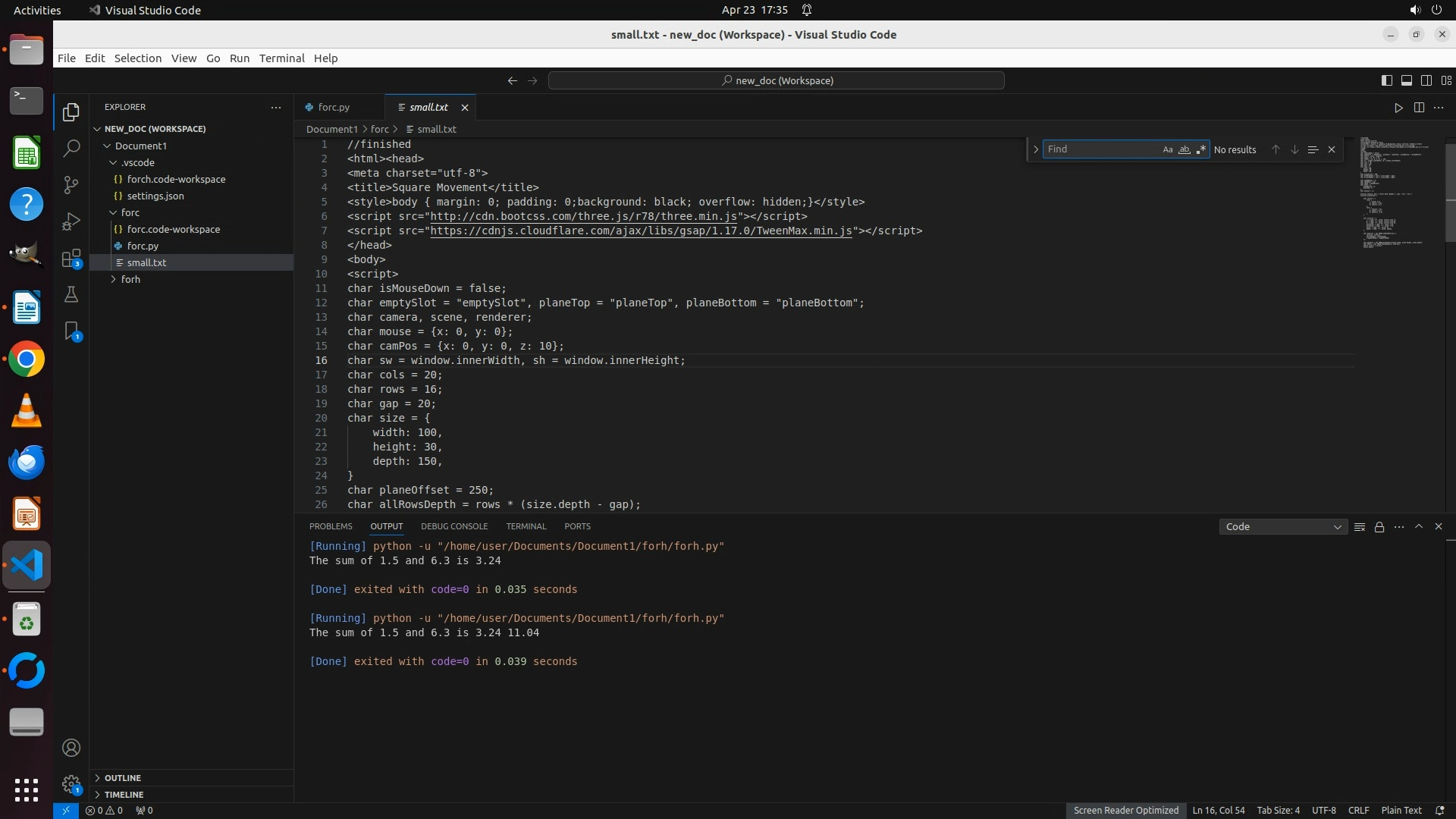Split the editor to the right
The height and width of the screenshot is (819, 1456).
1419,108
